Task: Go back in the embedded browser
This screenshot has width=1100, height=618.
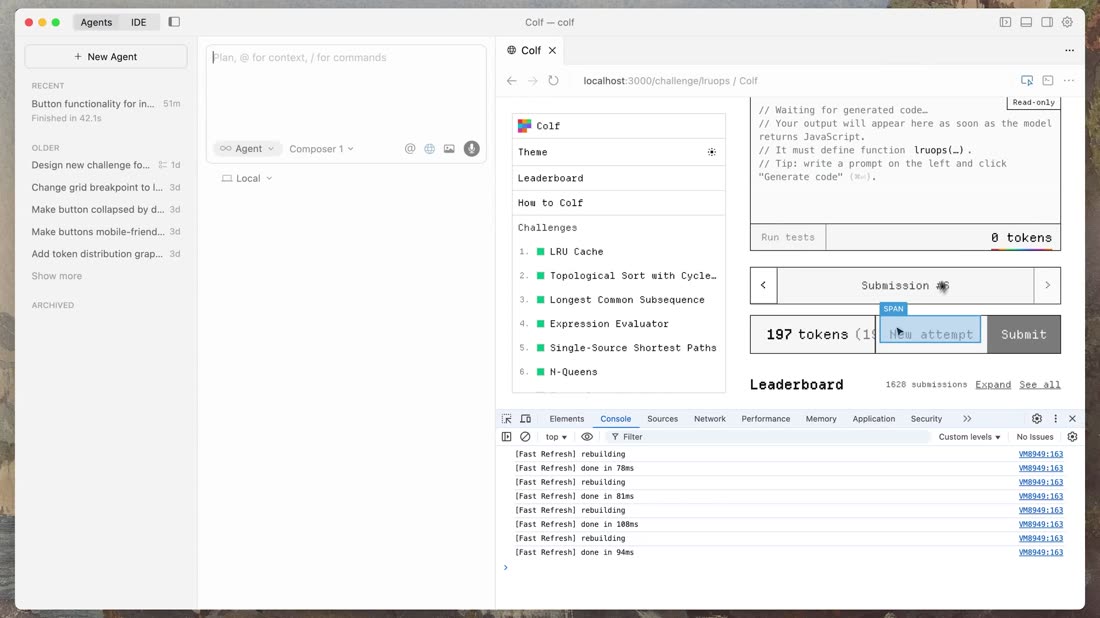Action: point(511,81)
